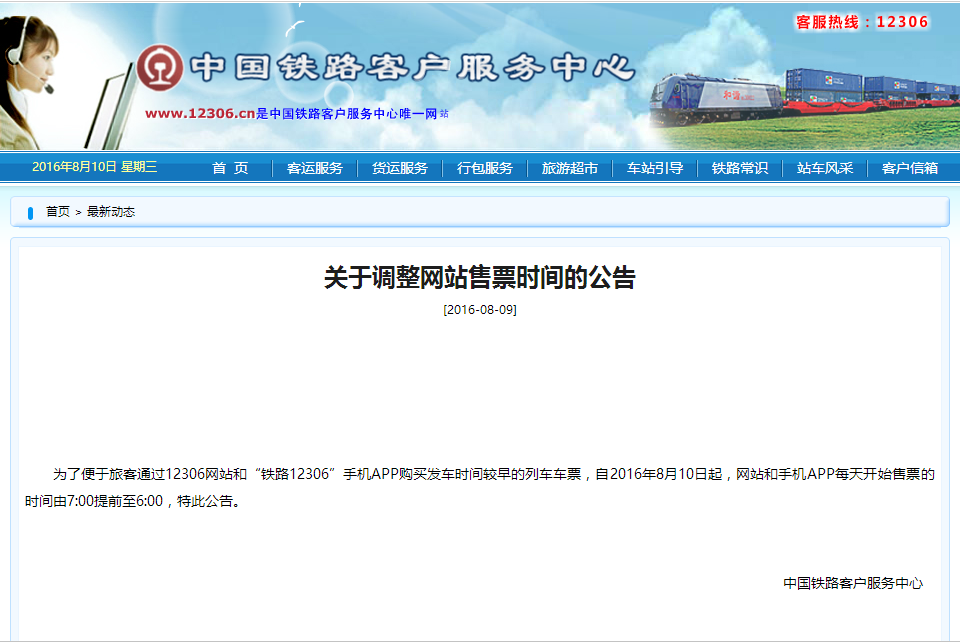Open the 站车风采 navigation item

(x=825, y=168)
